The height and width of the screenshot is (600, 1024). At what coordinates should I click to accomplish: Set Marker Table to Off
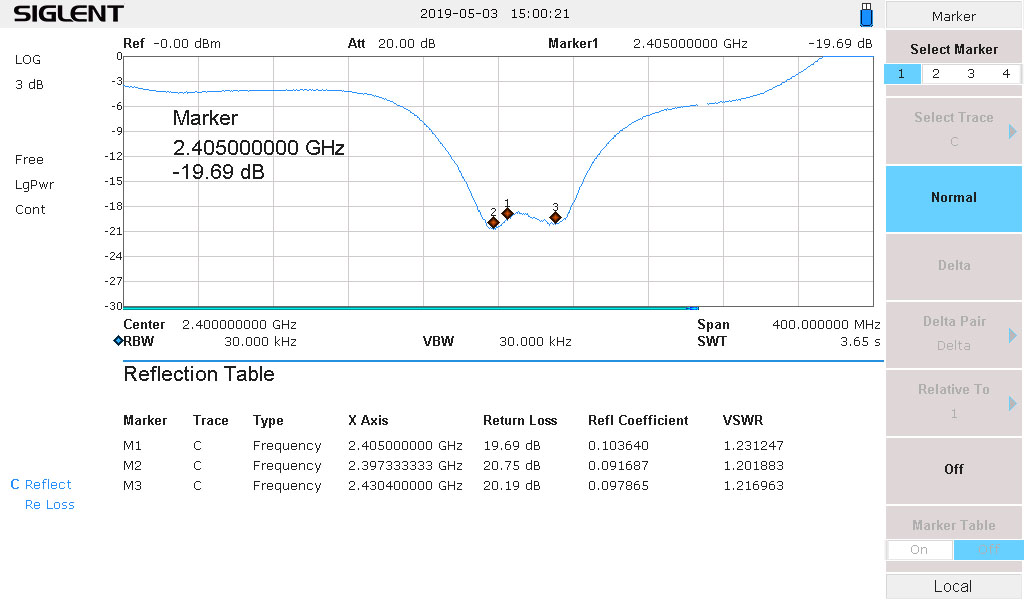(x=988, y=549)
